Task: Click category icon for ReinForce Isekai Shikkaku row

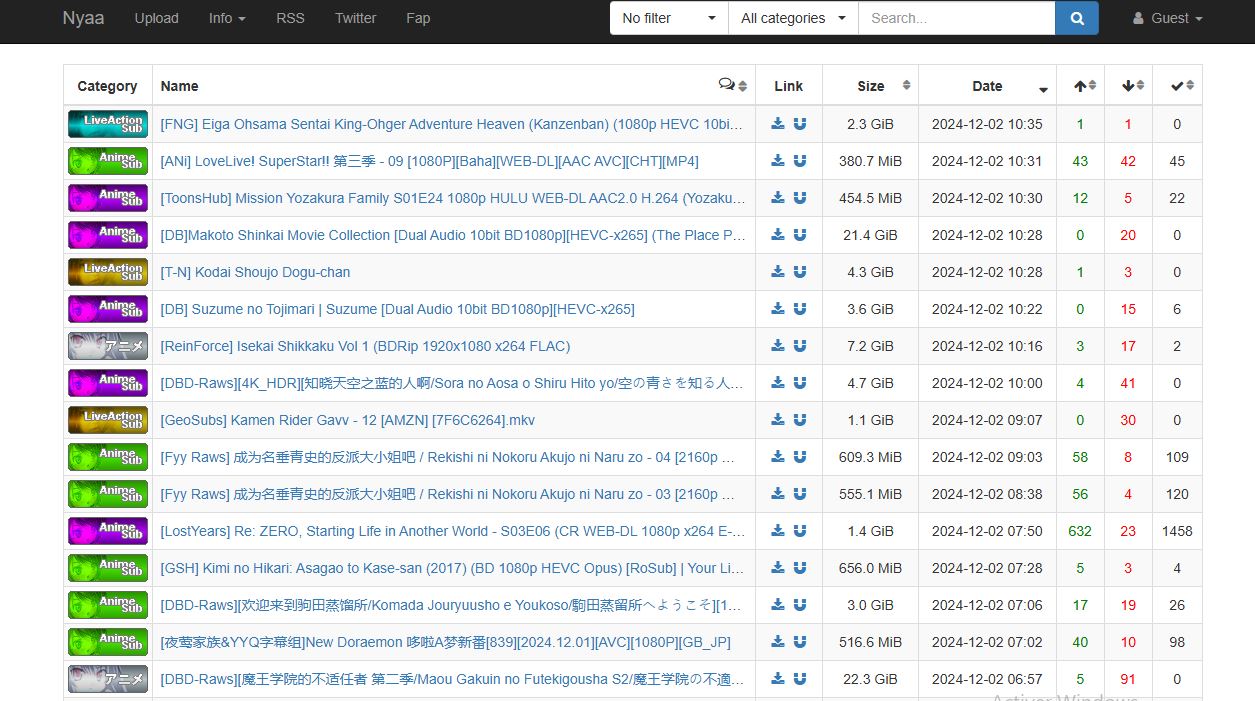Action: 108,346
